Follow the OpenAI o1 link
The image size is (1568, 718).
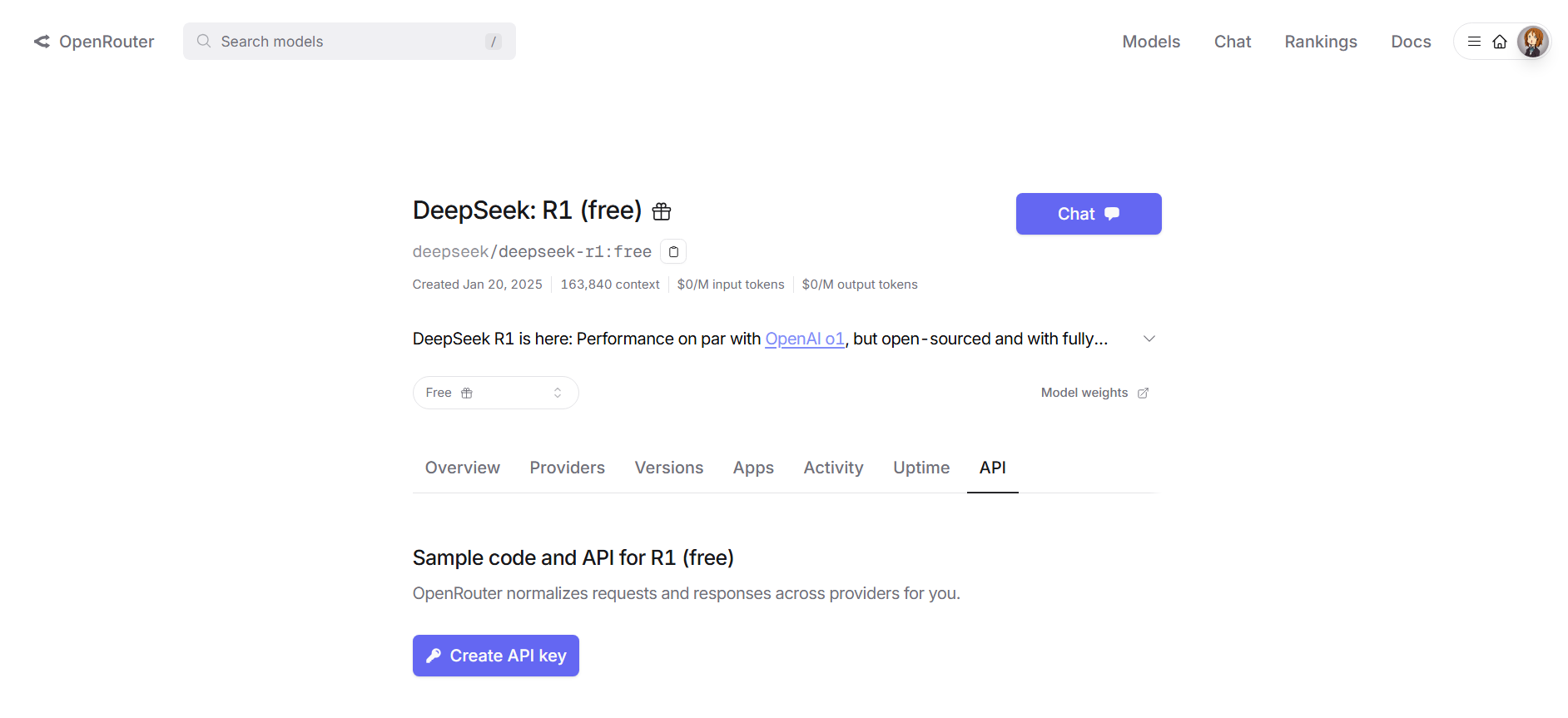804,339
